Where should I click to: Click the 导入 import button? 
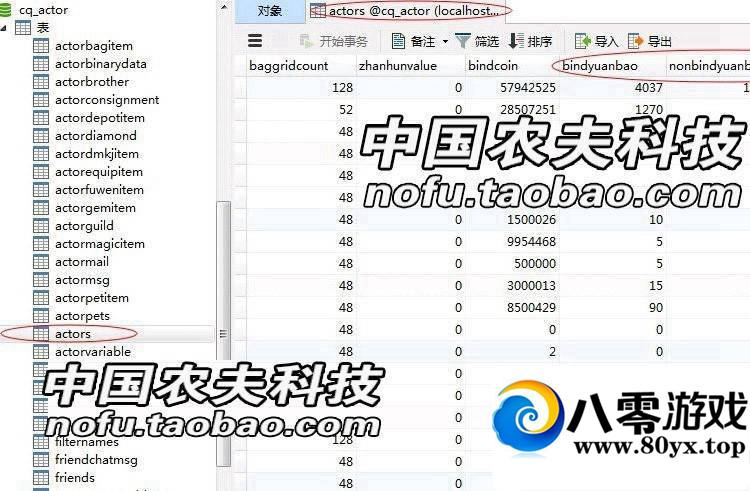coord(596,41)
